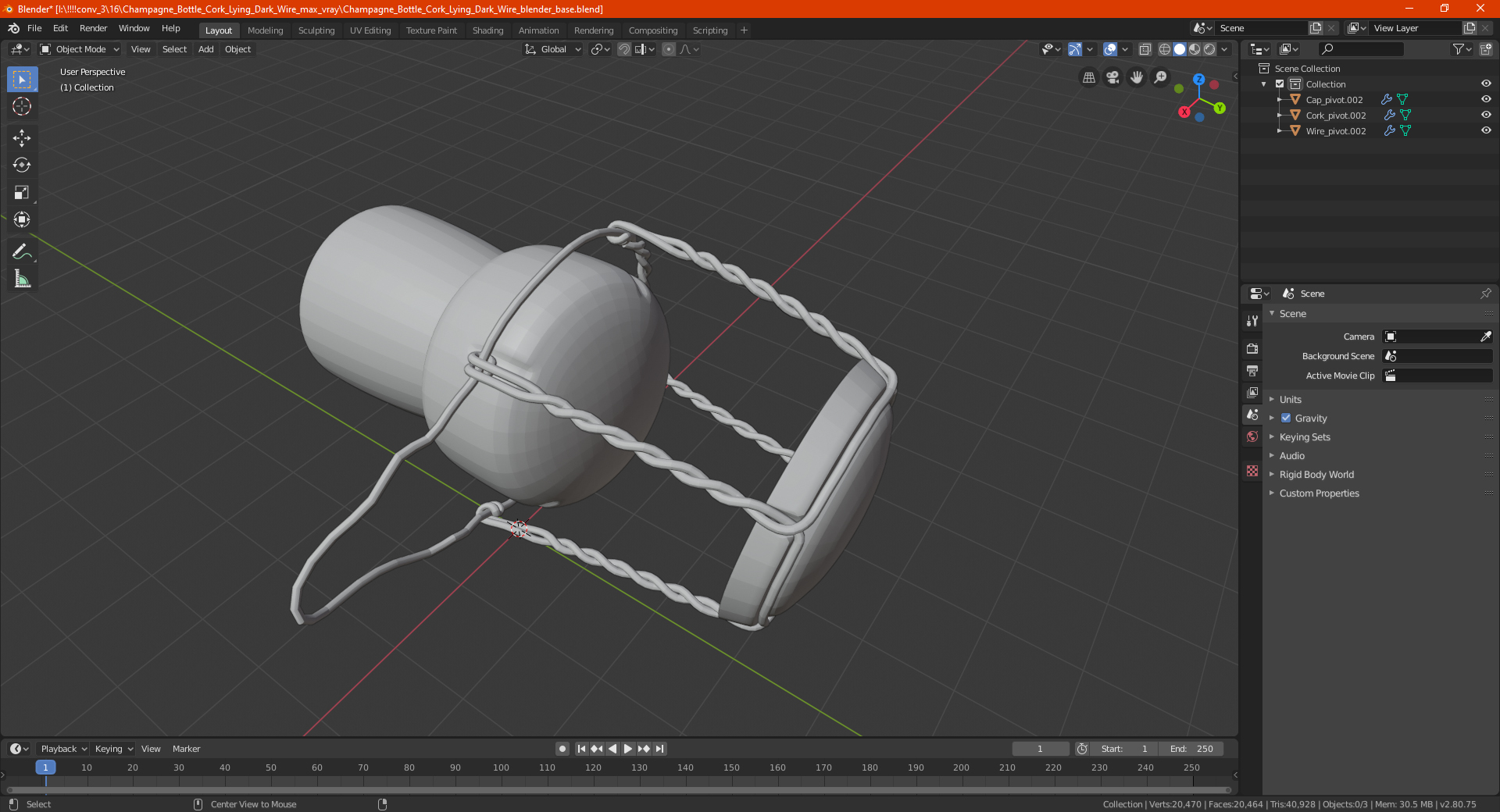Open Active Tool and Workspace settings tab
This screenshot has width=1500, height=812.
pos(1252,321)
